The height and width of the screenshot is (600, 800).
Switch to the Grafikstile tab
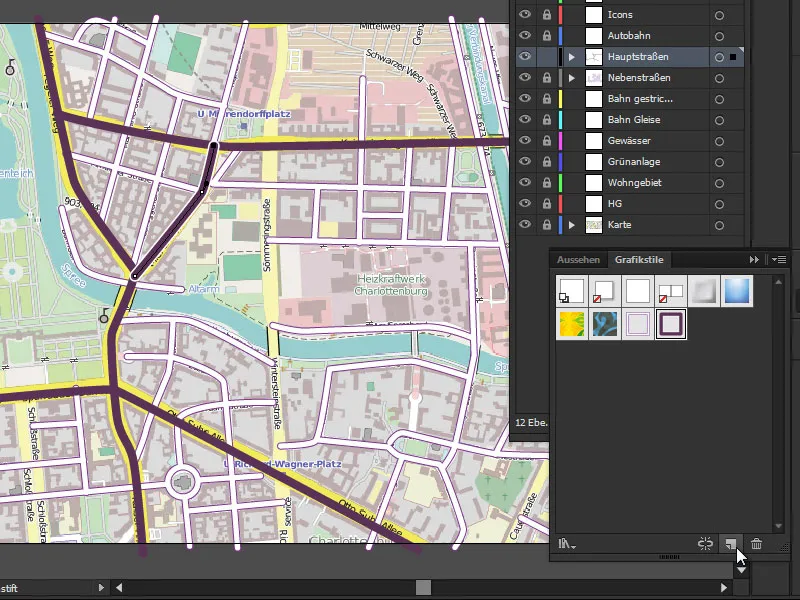(639, 260)
